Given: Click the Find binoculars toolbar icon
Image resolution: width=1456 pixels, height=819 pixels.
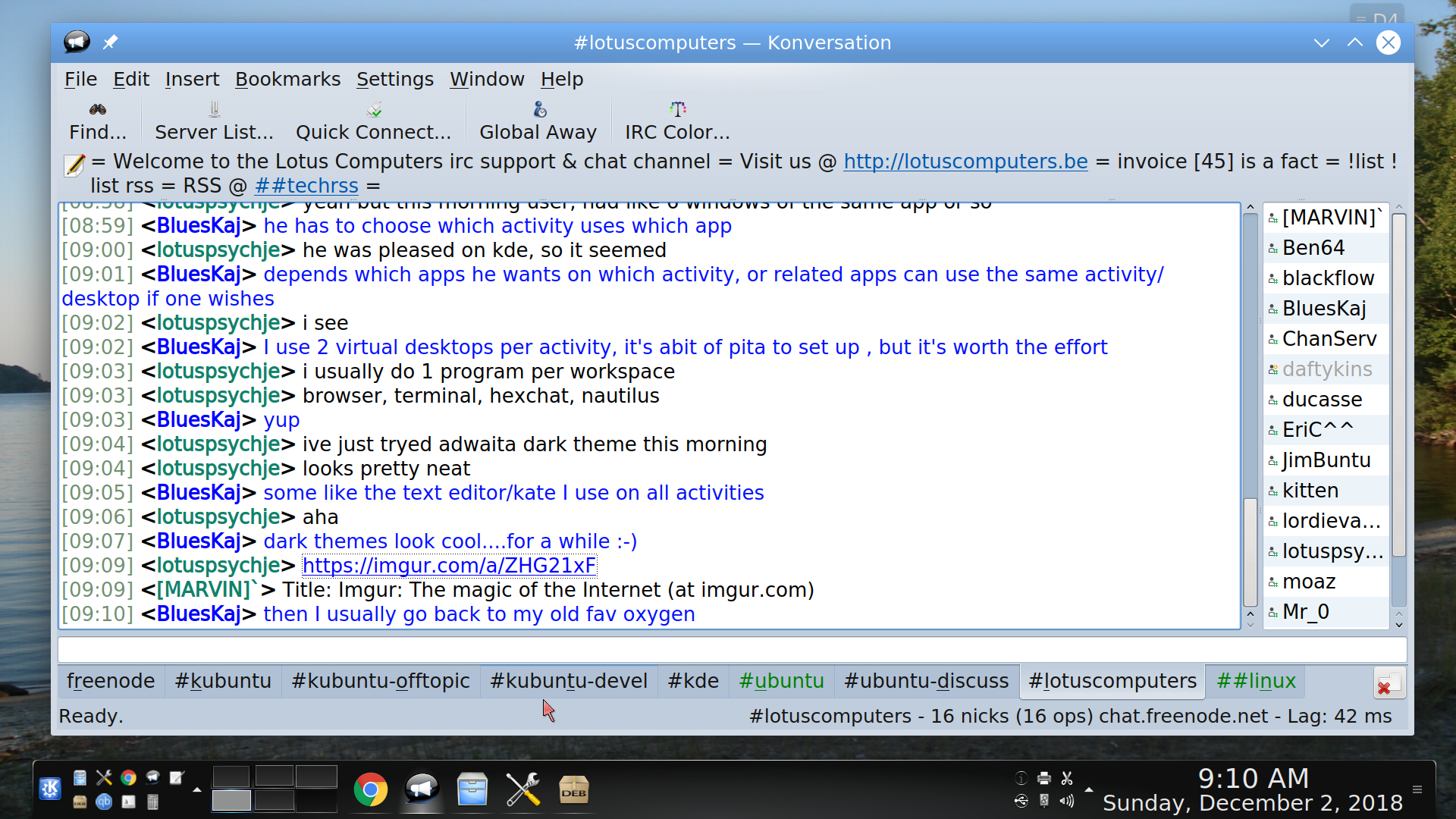Looking at the screenshot, I should [98, 109].
